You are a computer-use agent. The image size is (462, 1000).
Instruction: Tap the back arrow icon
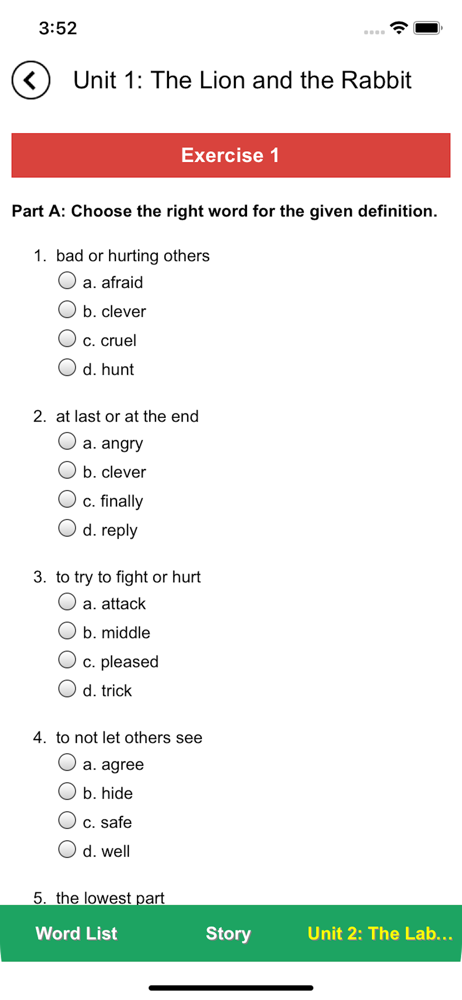30,80
